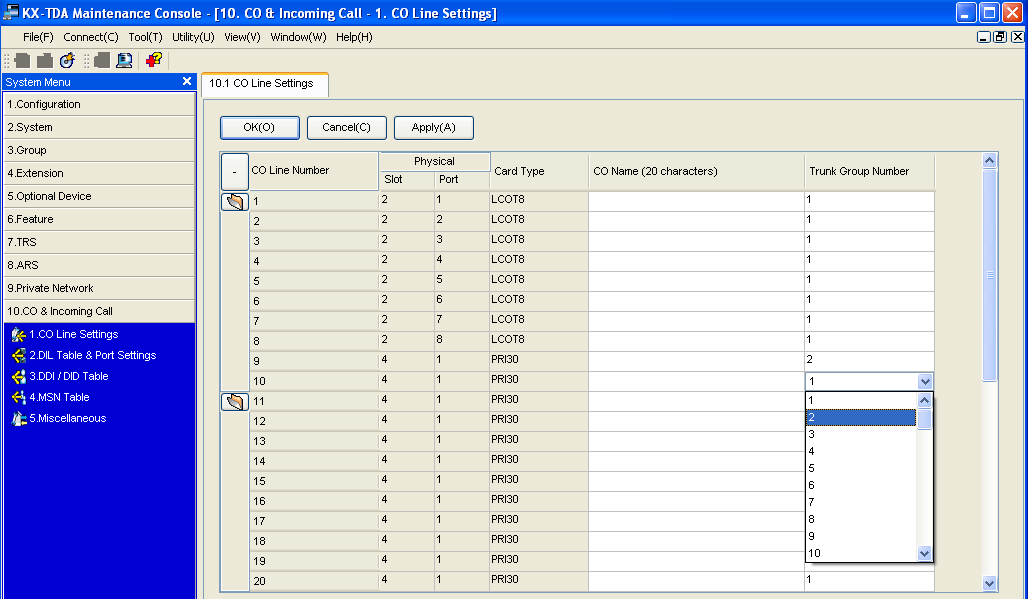Click the CO Line Settings menu icon
Image resolution: width=1028 pixels, height=599 pixels.
[x=18, y=334]
